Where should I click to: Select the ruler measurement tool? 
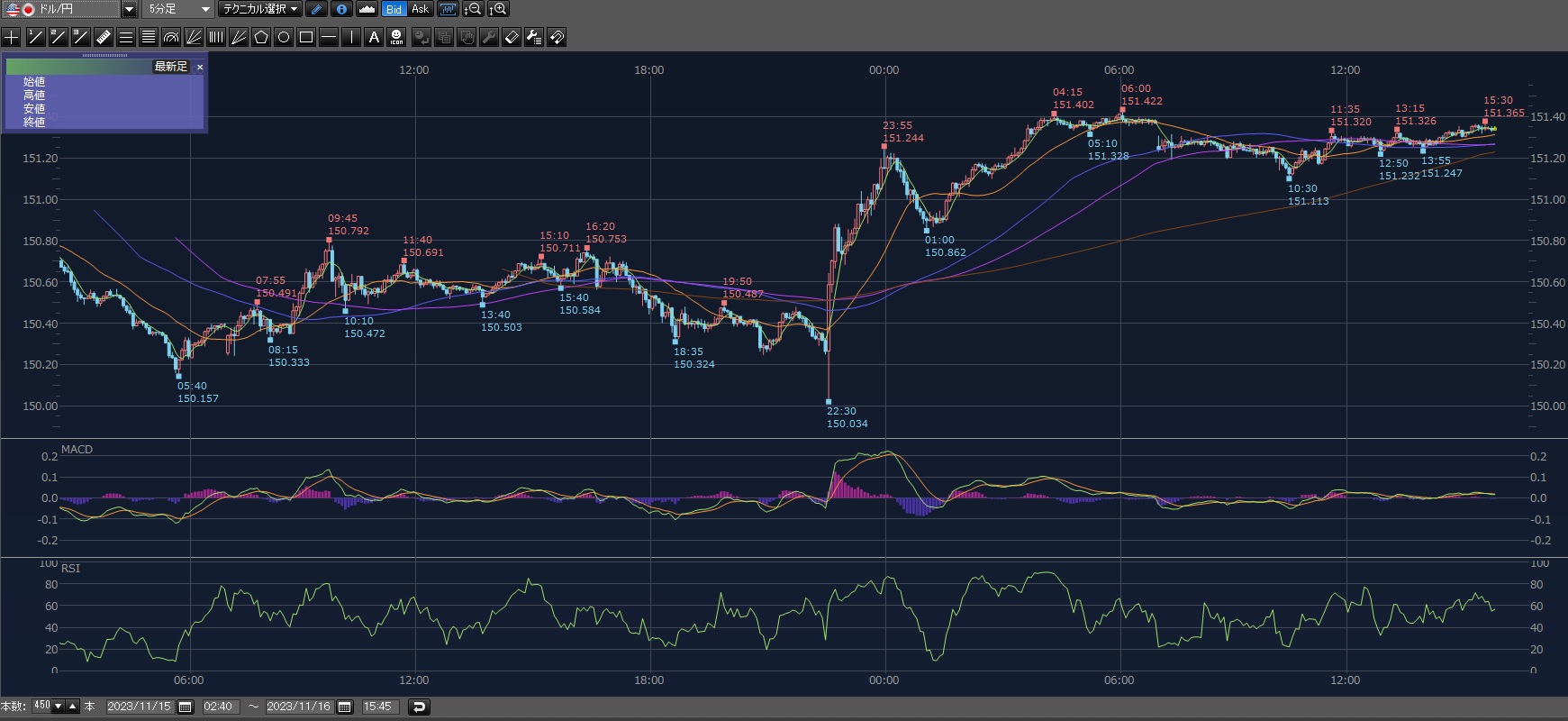(x=103, y=37)
